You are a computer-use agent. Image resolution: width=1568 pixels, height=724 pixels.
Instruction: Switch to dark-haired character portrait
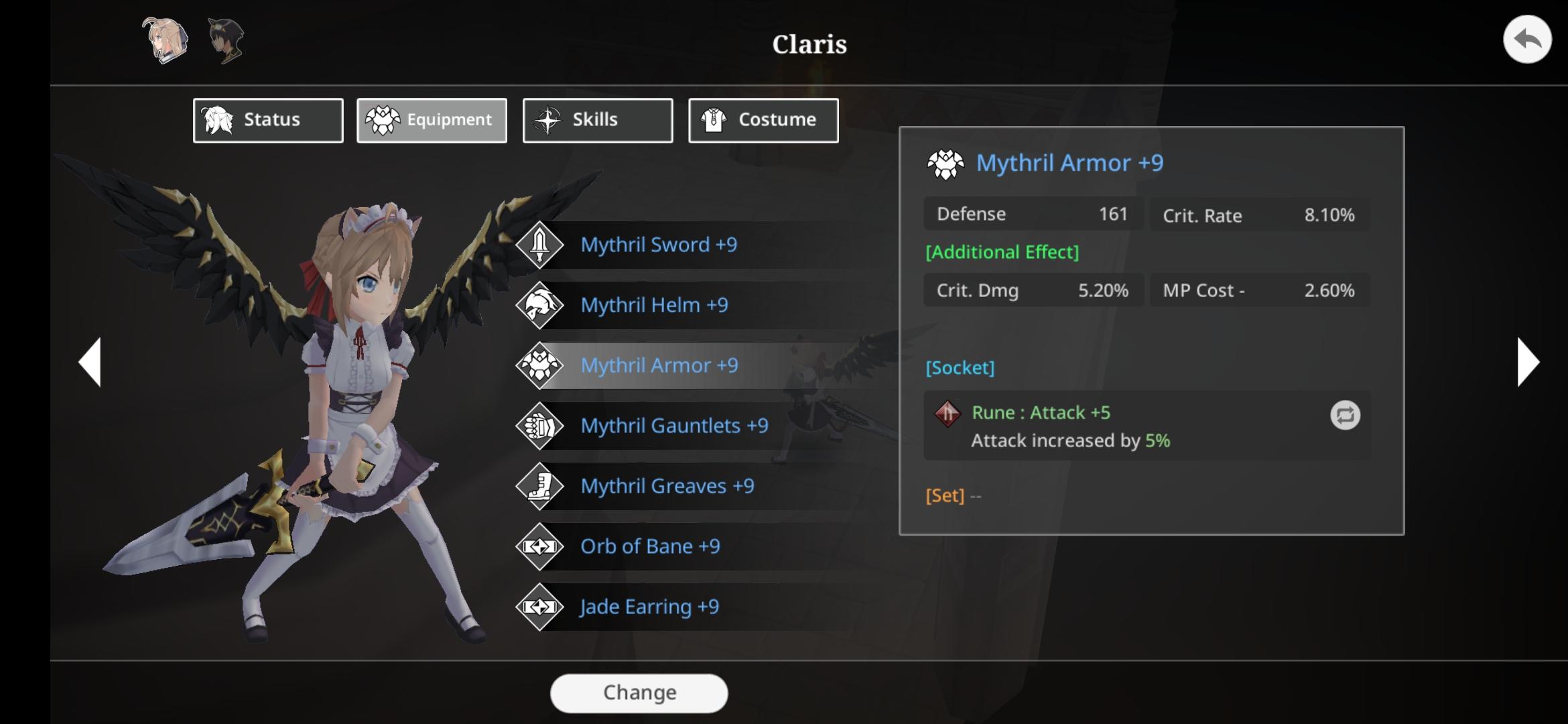click(x=226, y=40)
